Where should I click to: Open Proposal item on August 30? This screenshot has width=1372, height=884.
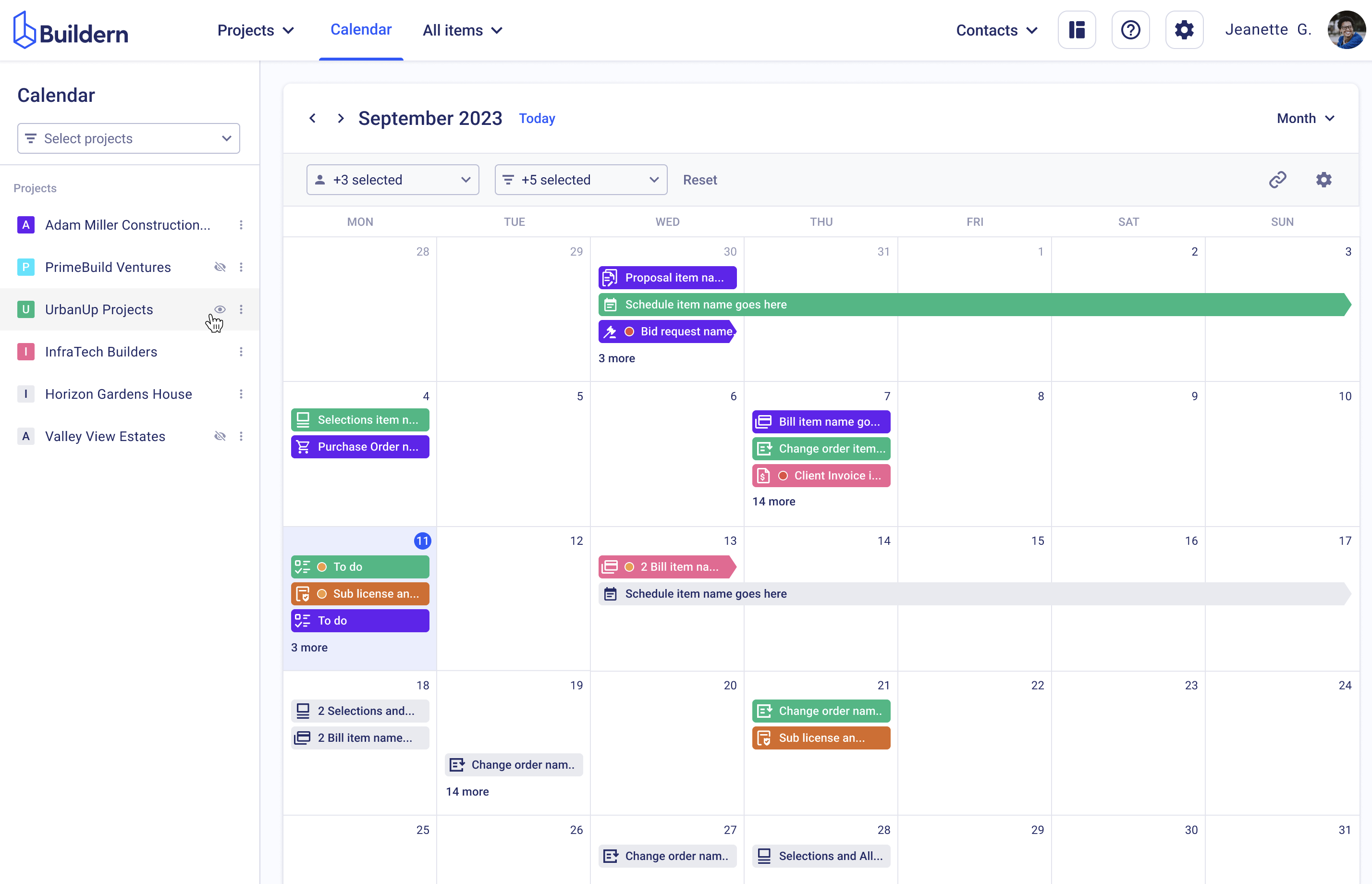tap(667, 278)
